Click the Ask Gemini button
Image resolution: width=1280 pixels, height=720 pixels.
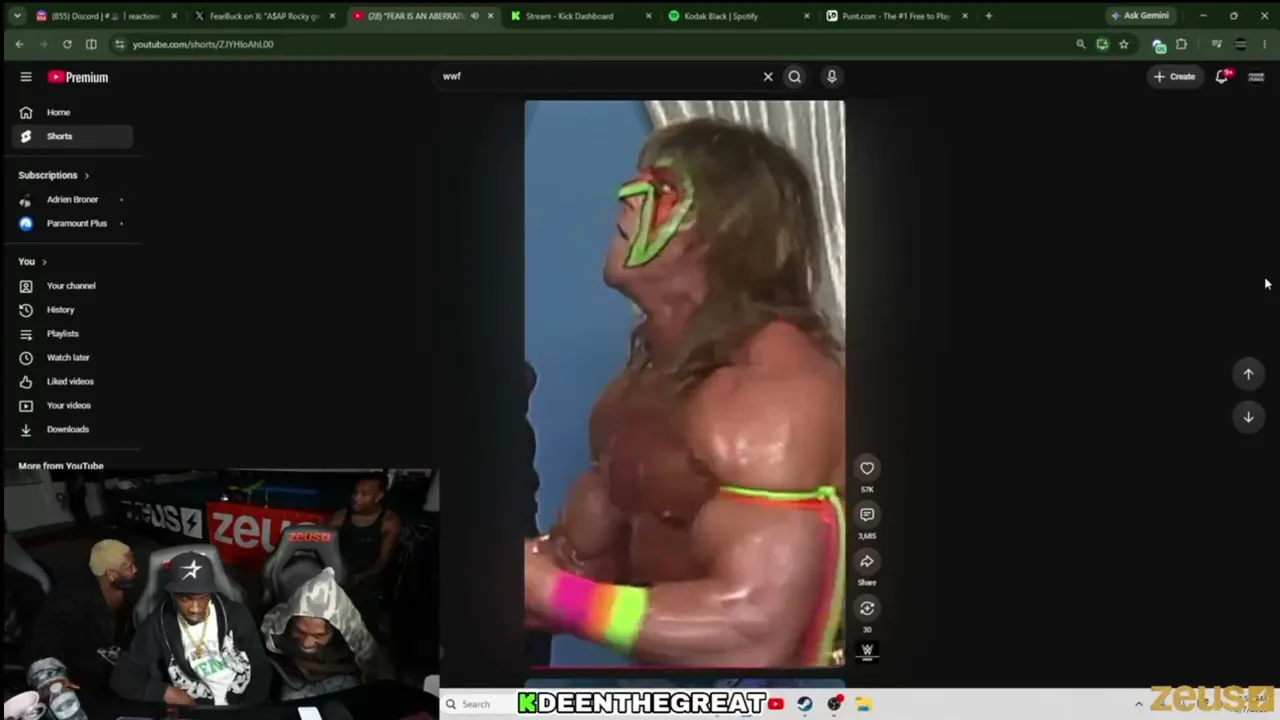tap(1140, 16)
